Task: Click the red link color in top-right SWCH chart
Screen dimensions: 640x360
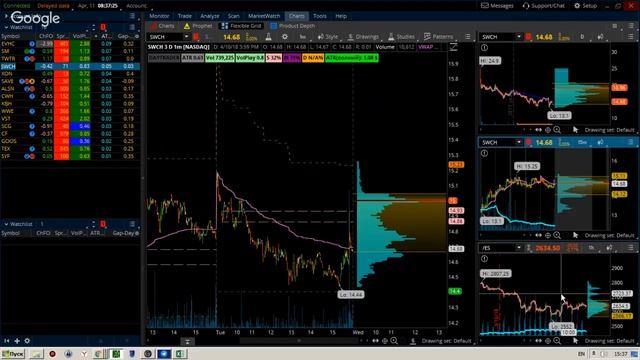Action: (x=528, y=37)
